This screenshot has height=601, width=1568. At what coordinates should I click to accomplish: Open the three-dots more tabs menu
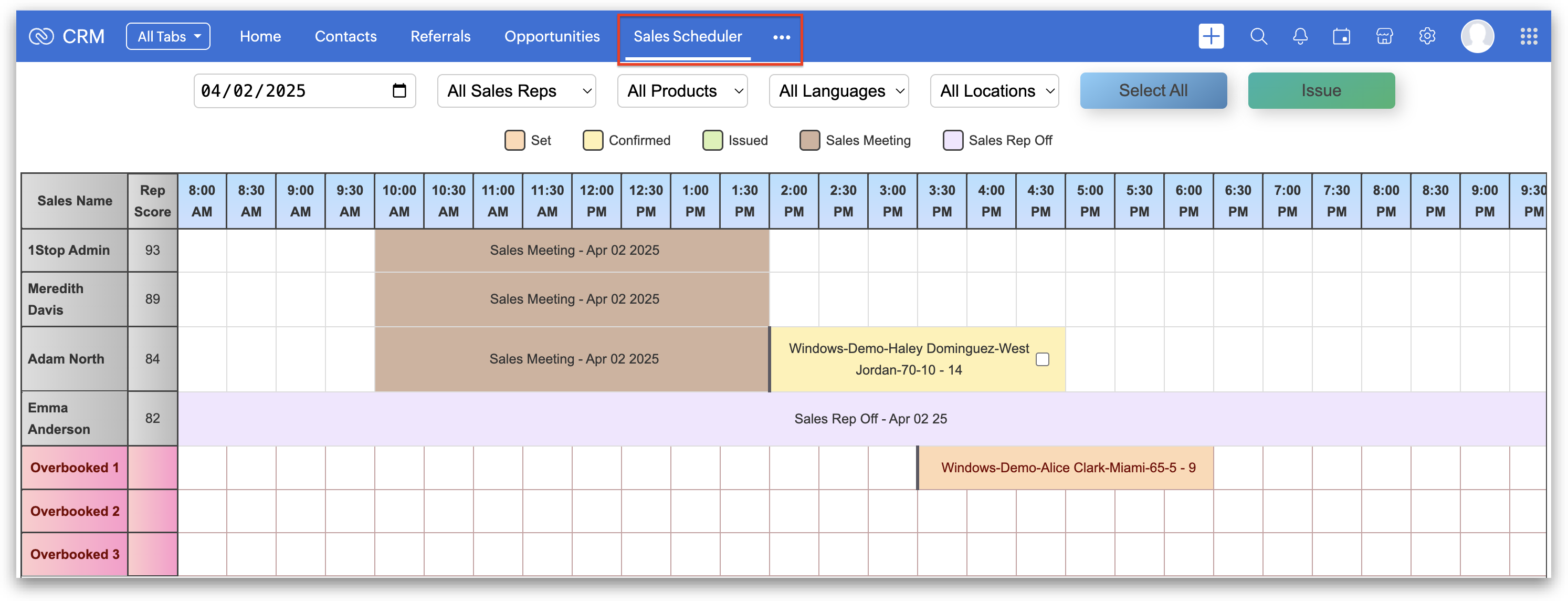pos(781,37)
